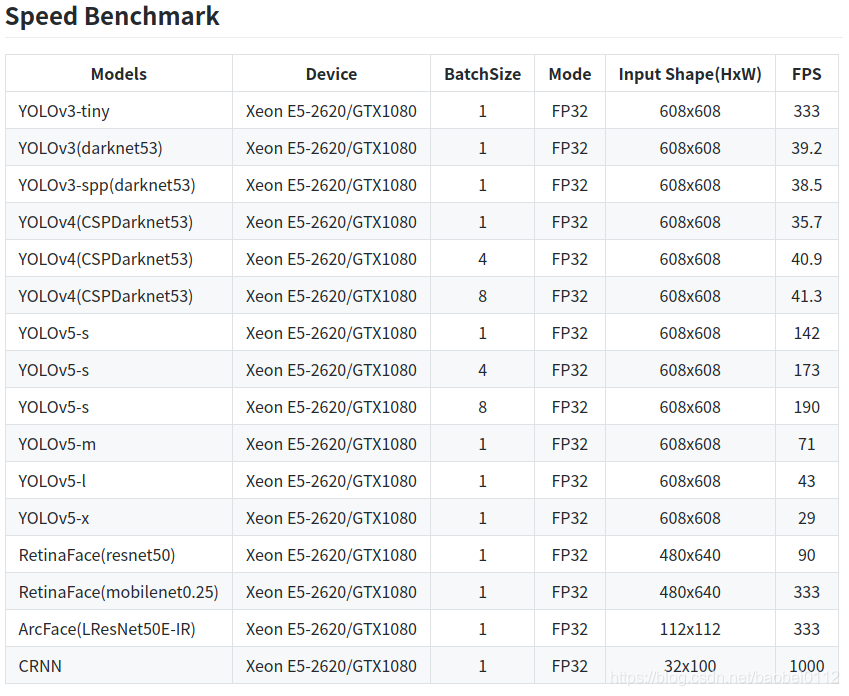Click the Models column header
This screenshot has height=696, width=849.
point(119,74)
